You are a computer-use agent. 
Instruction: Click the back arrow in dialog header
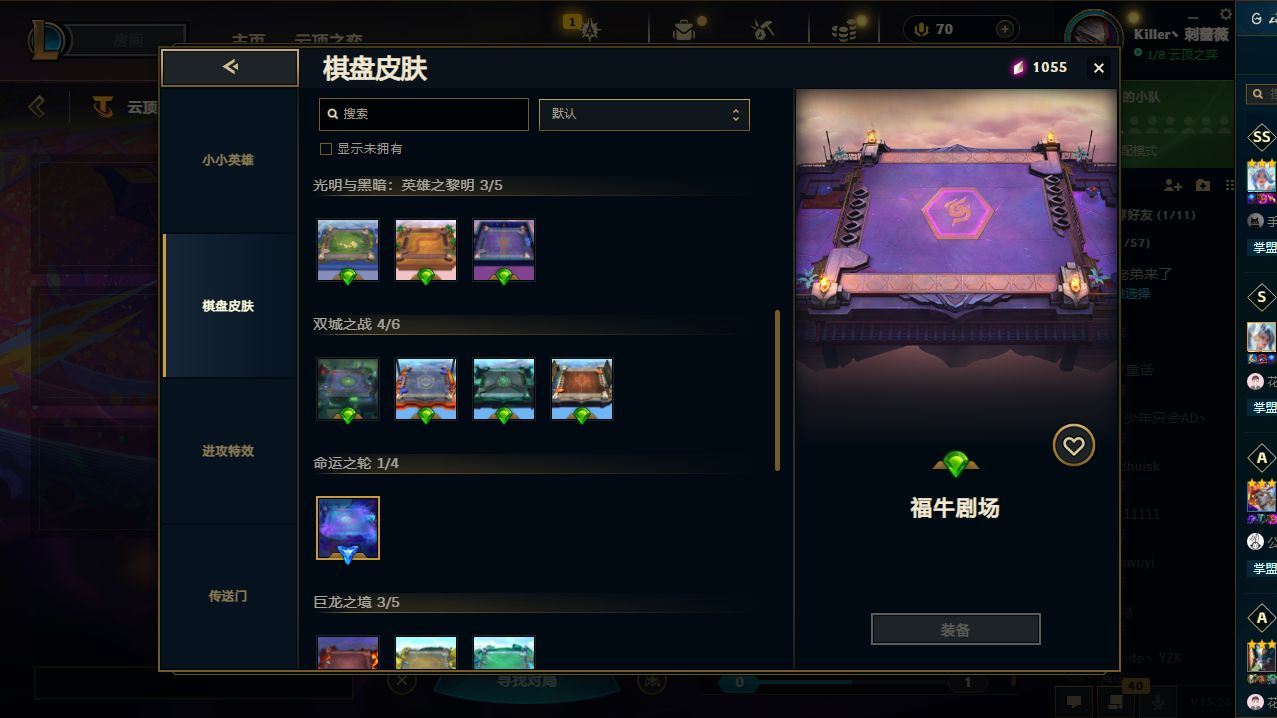pyautogui.click(x=230, y=67)
